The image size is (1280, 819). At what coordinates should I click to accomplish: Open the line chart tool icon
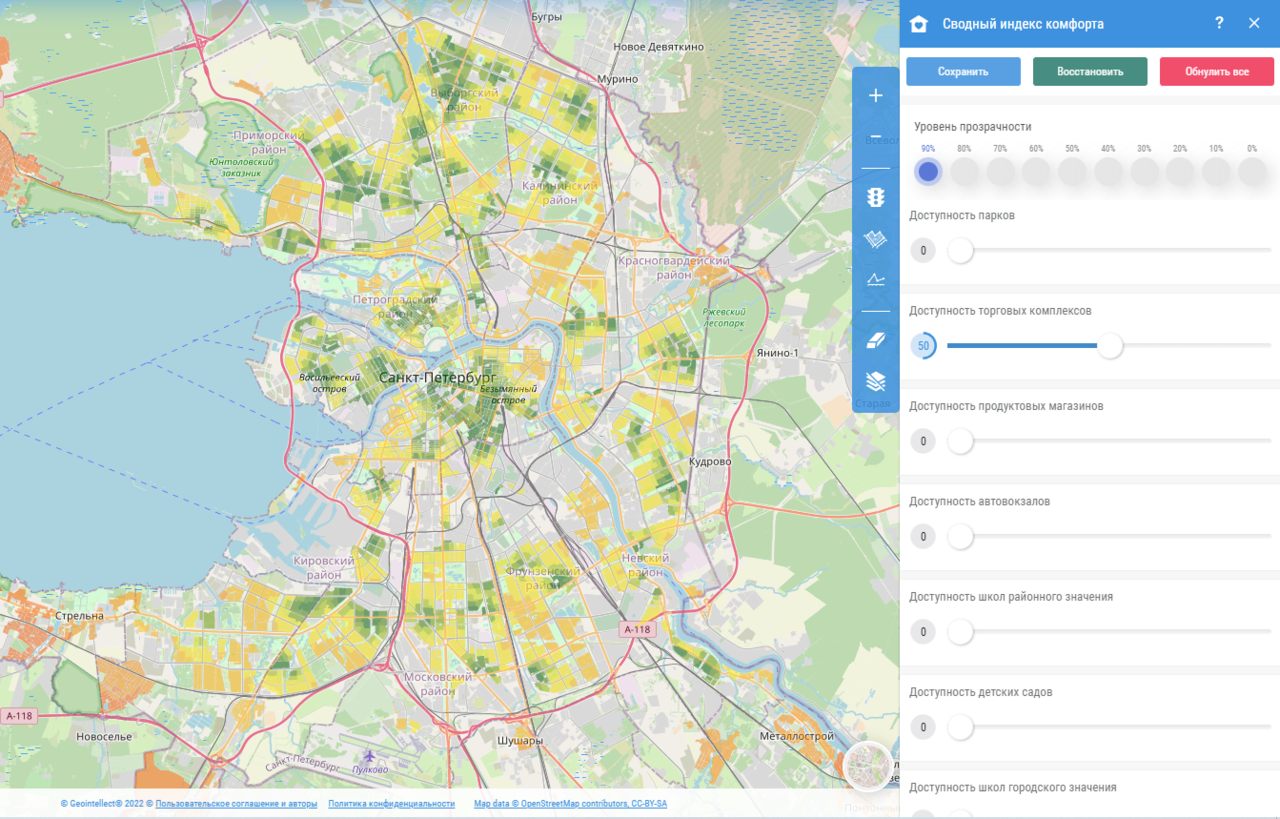(876, 280)
